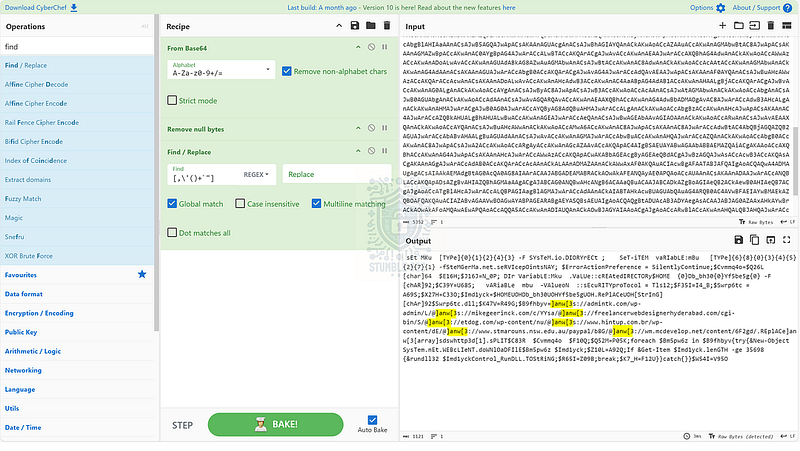The image size is (800, 451).
Task: Disable the Find / Replace operation
Action: point(371,151)
